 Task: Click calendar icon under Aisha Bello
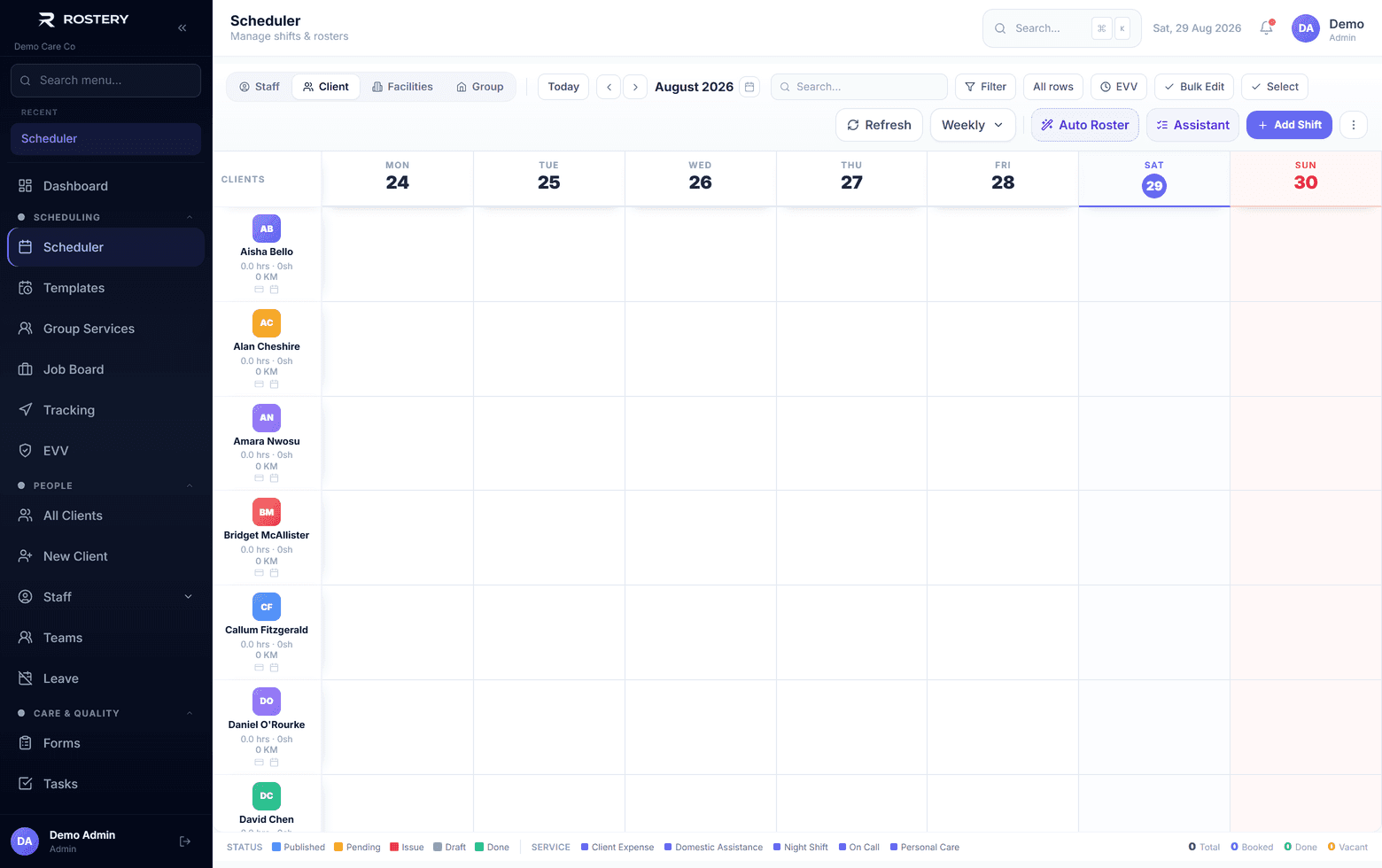tap(274, 290)
